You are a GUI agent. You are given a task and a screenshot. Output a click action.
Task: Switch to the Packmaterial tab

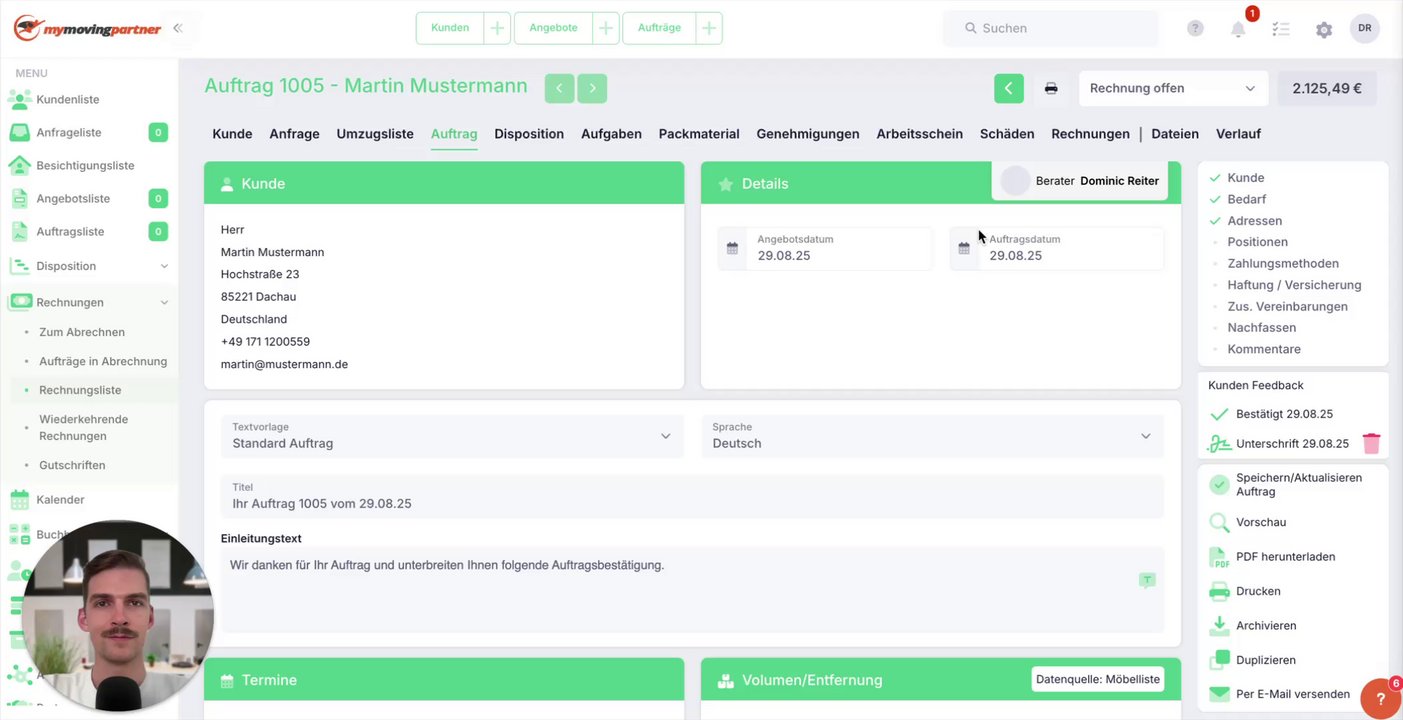tap(699, 134)
